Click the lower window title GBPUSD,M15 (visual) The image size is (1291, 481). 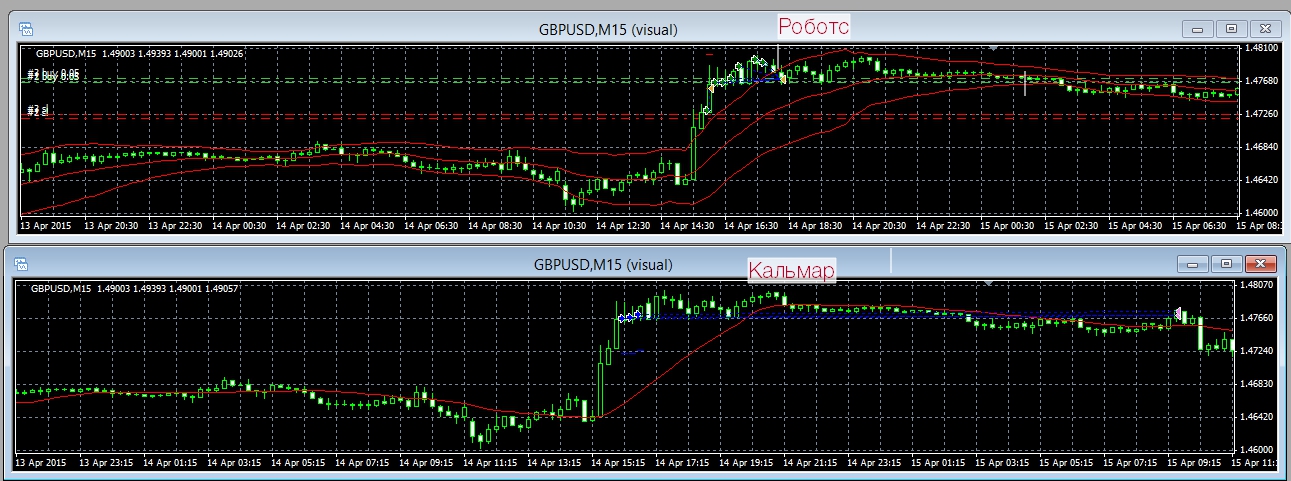click(x=604, y=264)
